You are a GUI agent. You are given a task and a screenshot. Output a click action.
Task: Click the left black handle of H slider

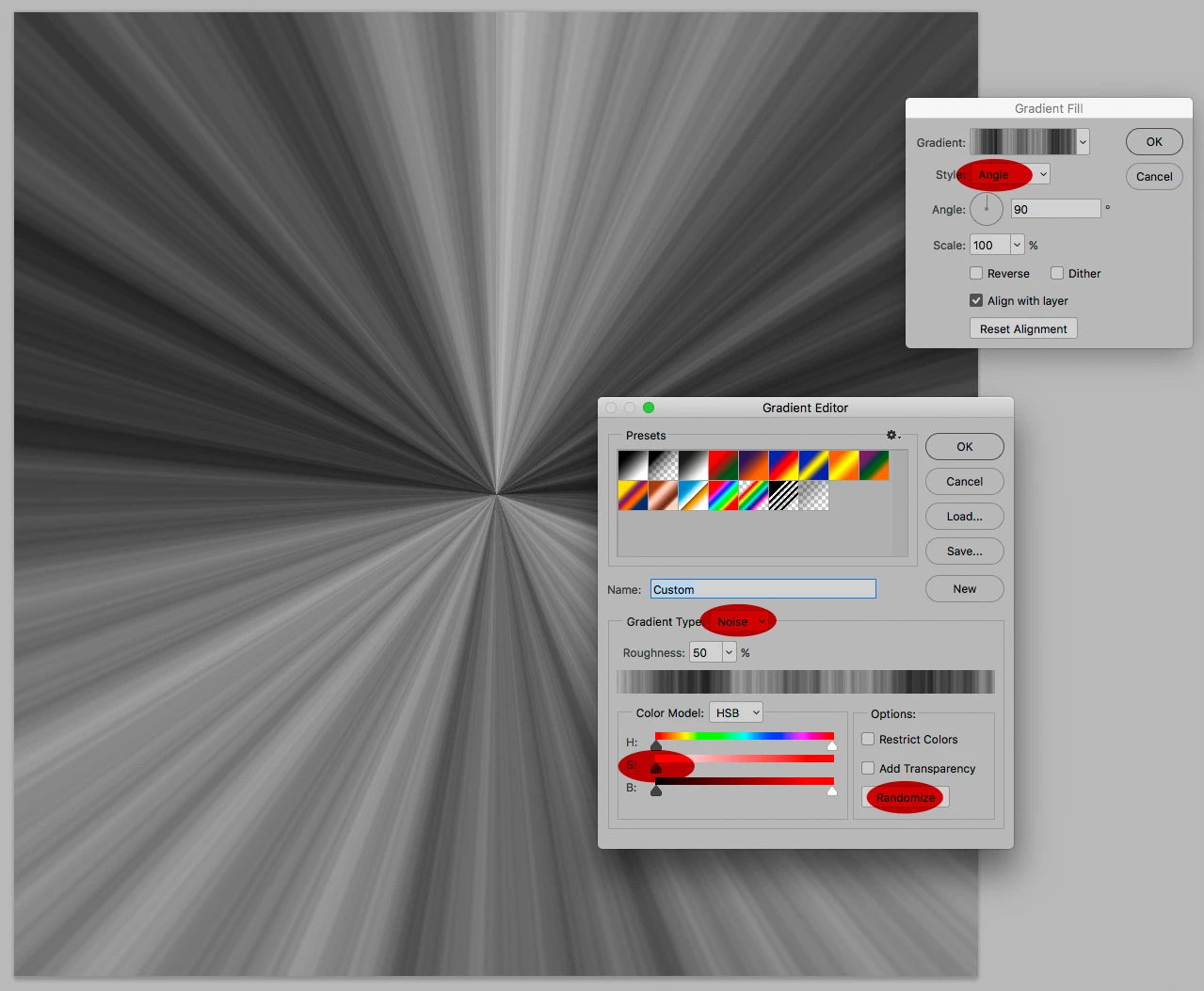656,746
